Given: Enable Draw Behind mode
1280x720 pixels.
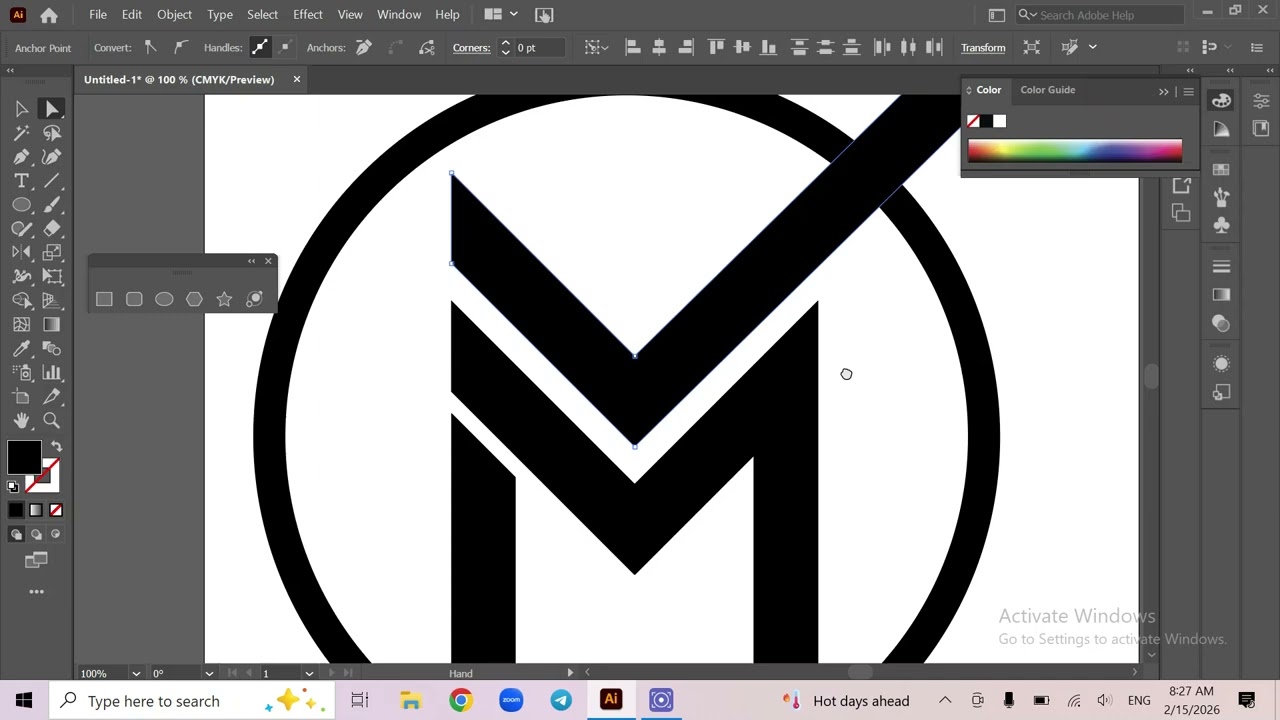Looking at the screenshot, I should pyautogui.click(x=36, y=534).
